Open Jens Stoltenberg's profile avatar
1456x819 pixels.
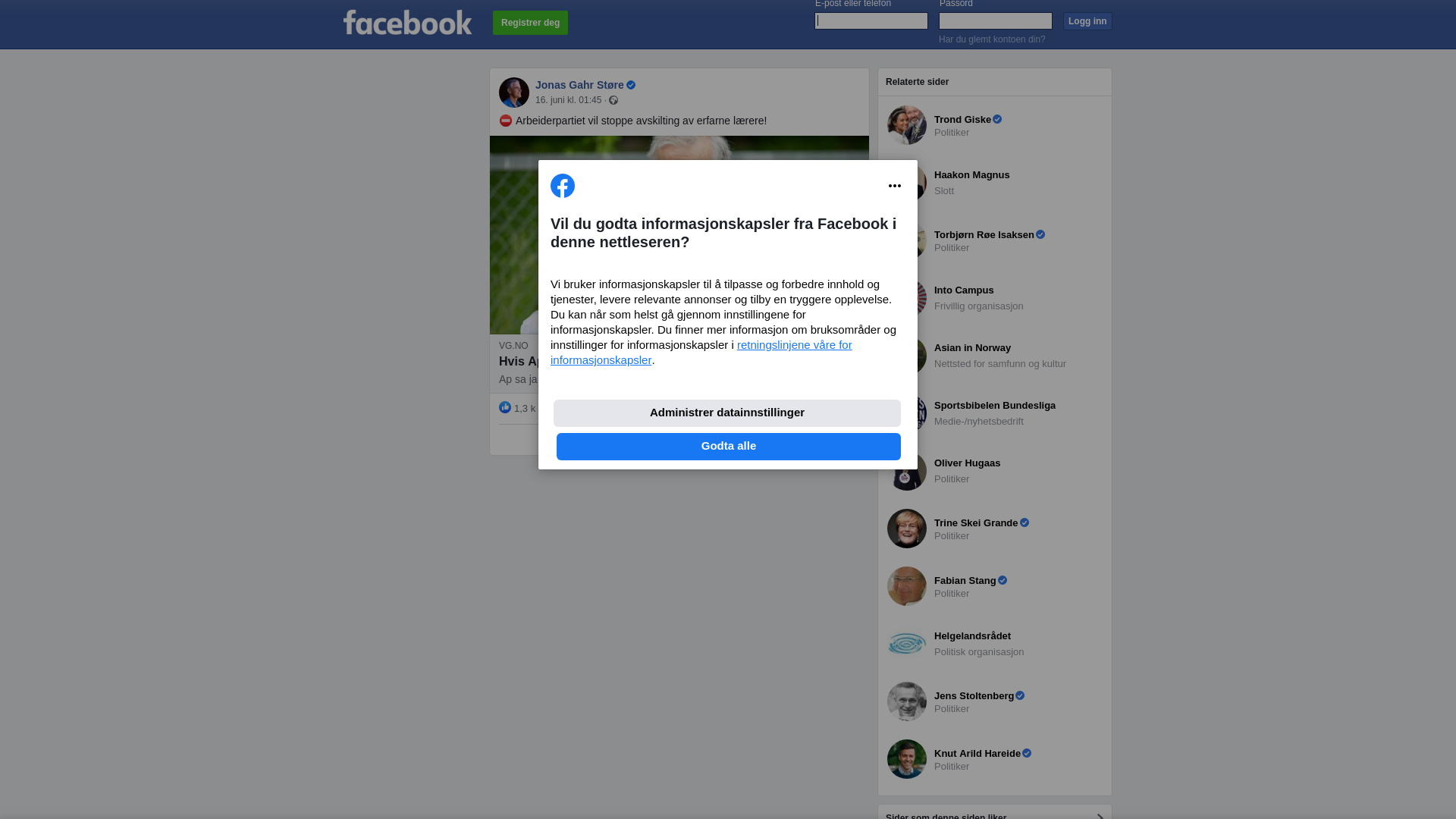[907, 701]
